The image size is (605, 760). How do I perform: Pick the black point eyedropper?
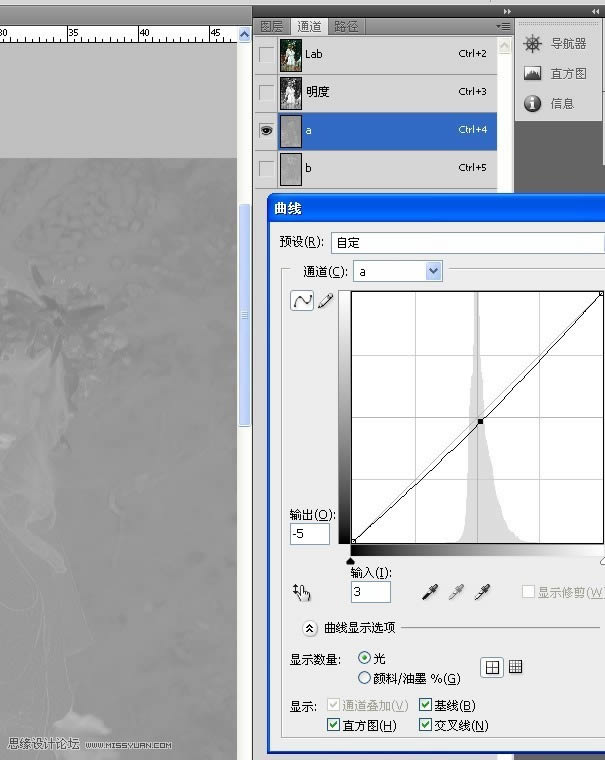430,592
